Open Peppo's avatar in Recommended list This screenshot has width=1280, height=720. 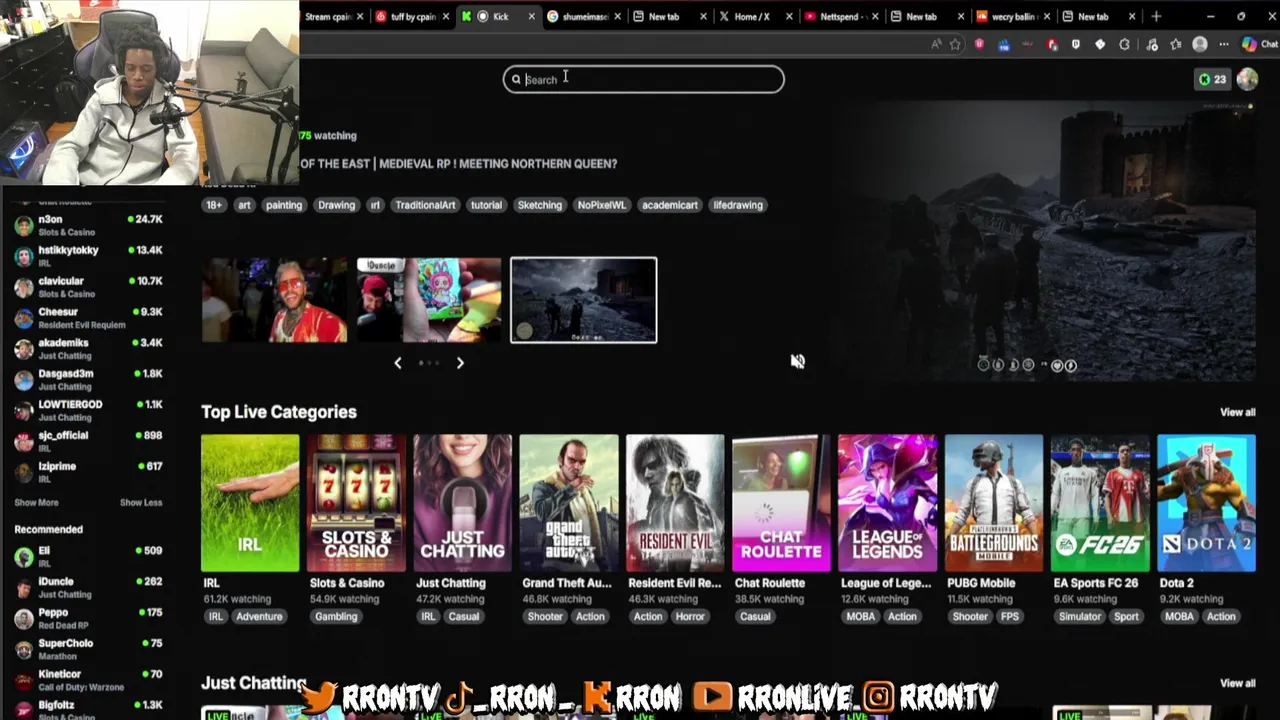click(x=23, y=619)
